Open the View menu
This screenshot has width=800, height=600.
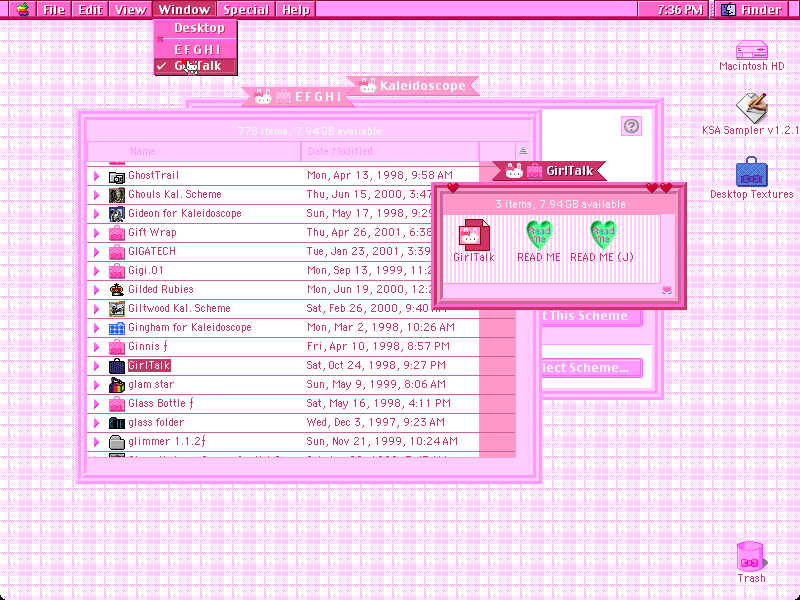pyautogui.click(x=130, y=9)
